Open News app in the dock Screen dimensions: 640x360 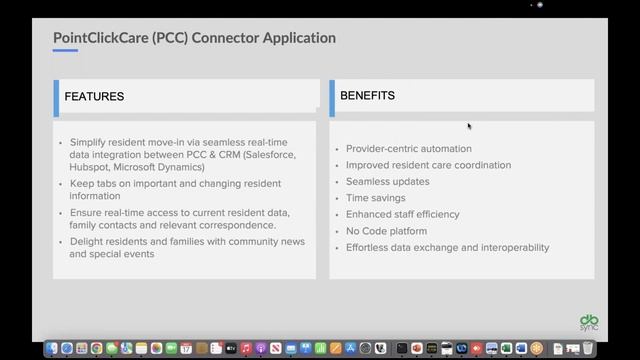coord(276,348)
